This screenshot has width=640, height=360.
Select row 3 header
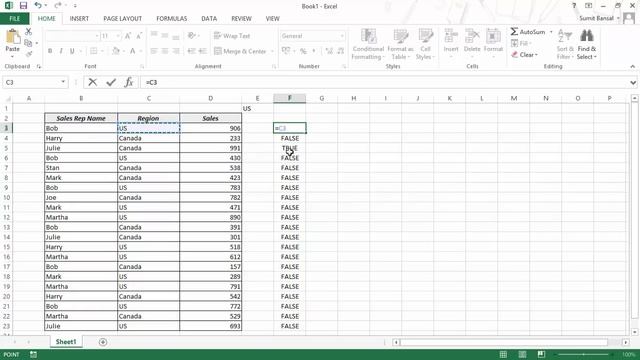(x=6, y=128)
